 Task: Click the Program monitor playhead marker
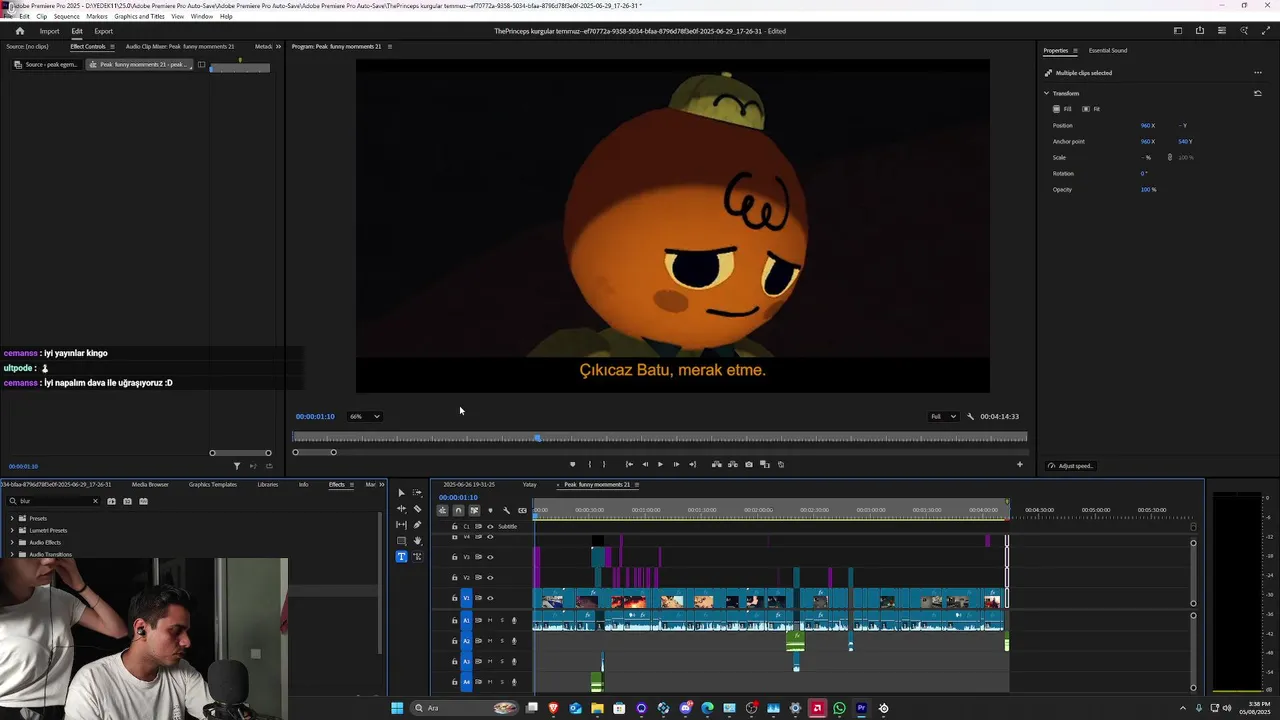(x=537, y=437)
